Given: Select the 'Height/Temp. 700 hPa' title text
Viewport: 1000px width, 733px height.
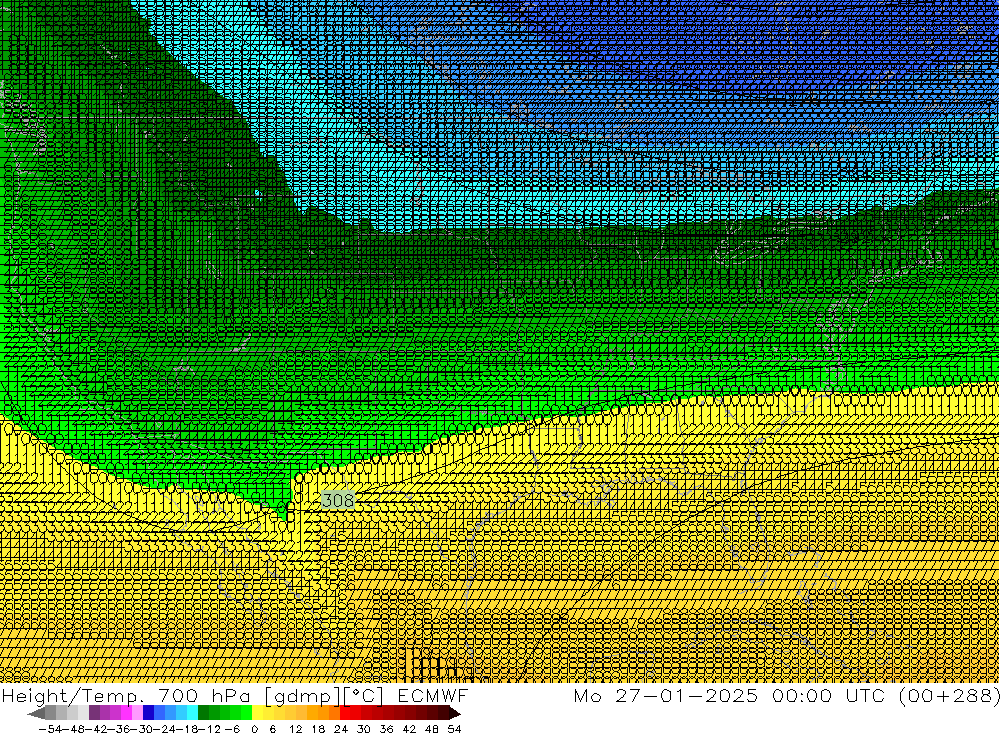Looking at the screenshot, I should click(127, 695).
